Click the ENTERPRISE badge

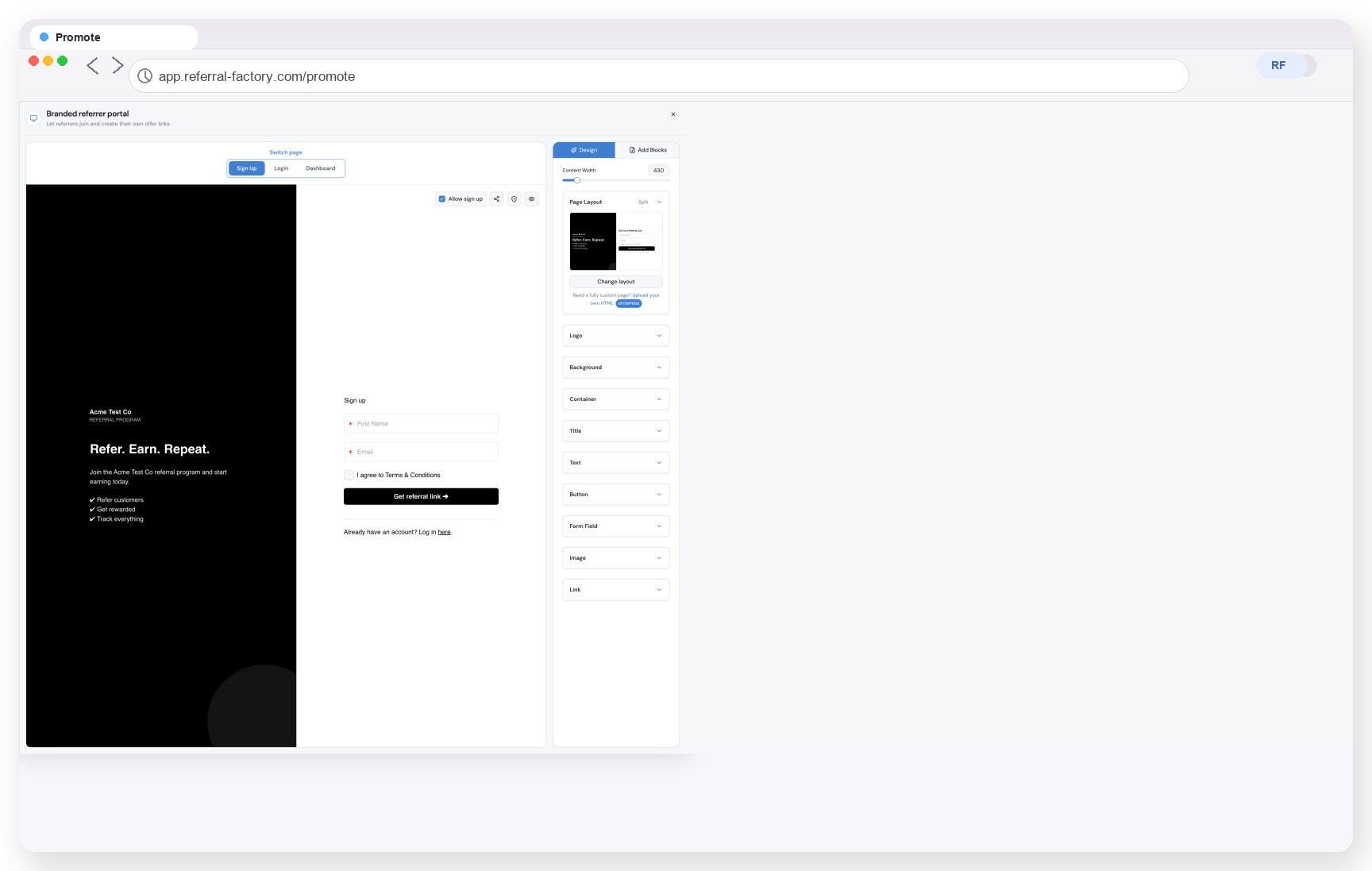tap(629, 303)
